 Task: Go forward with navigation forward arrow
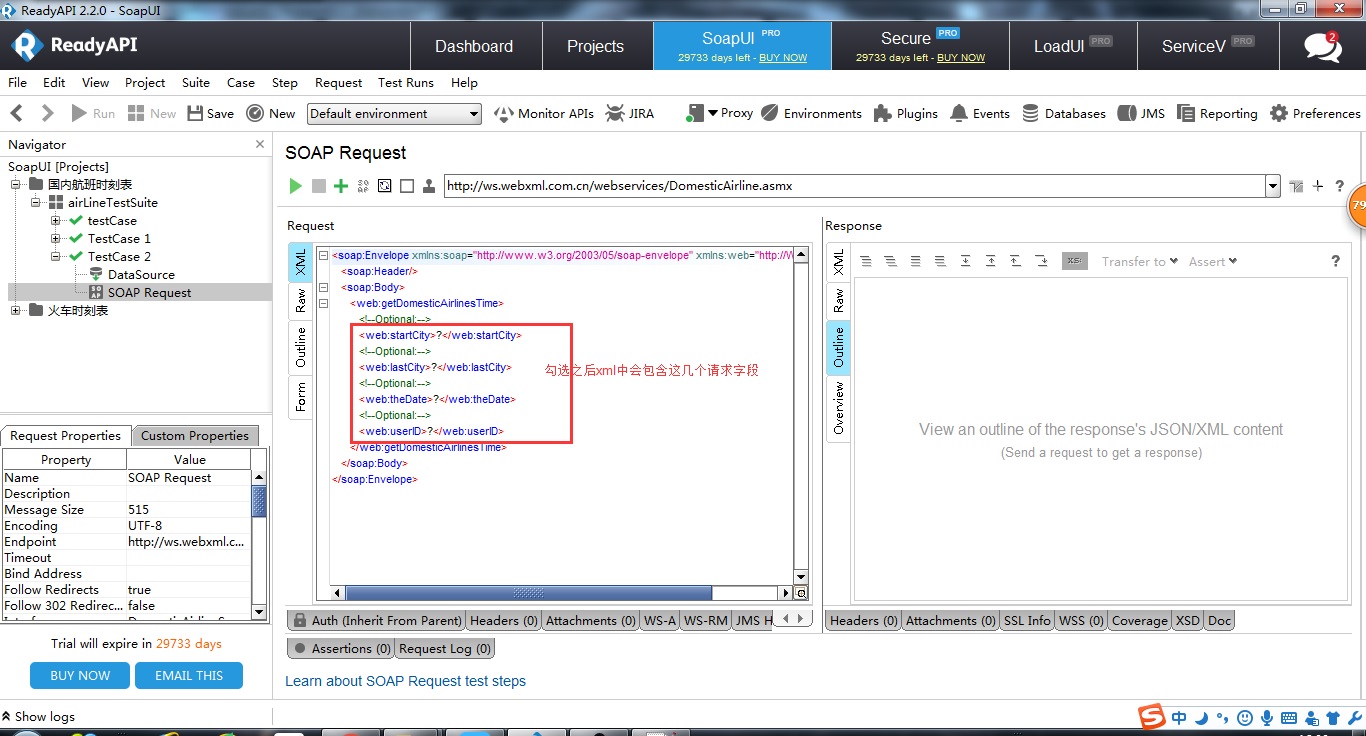coord(47,113)
